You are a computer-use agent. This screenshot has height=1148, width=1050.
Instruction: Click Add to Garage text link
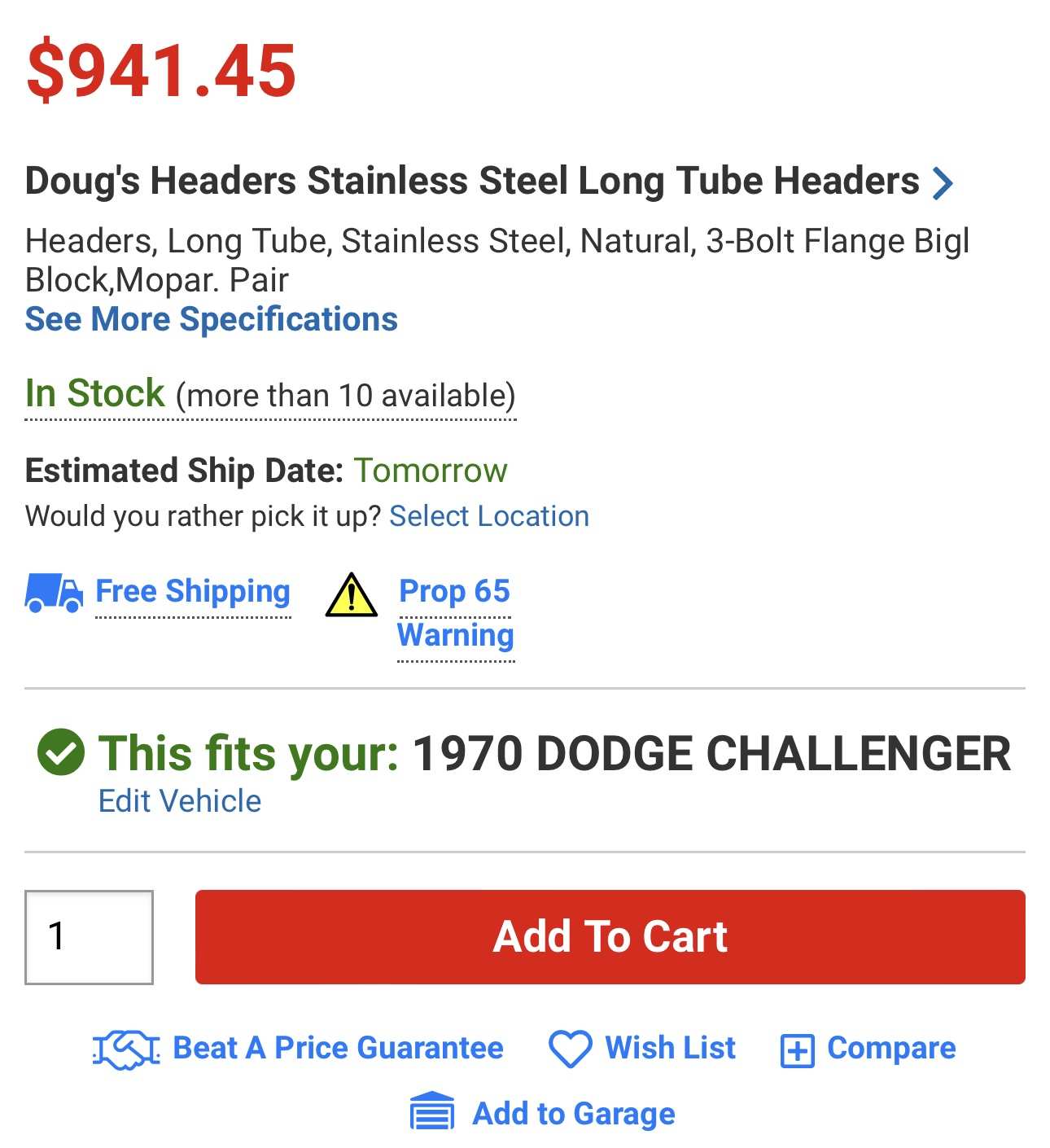click(574, 1113)
